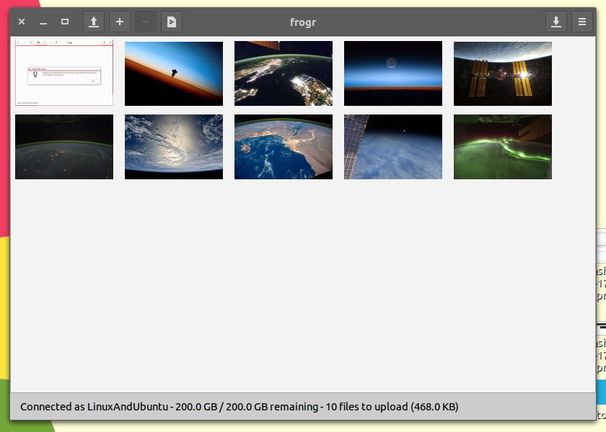
Task: Click the frogr window title
Action: point(303,22)
